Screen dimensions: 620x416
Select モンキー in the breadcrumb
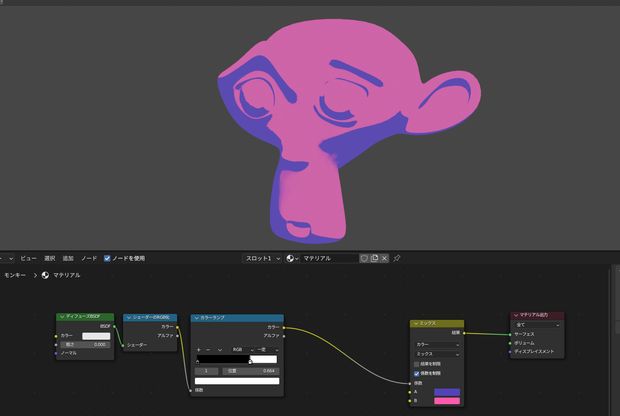pos(15,275)
